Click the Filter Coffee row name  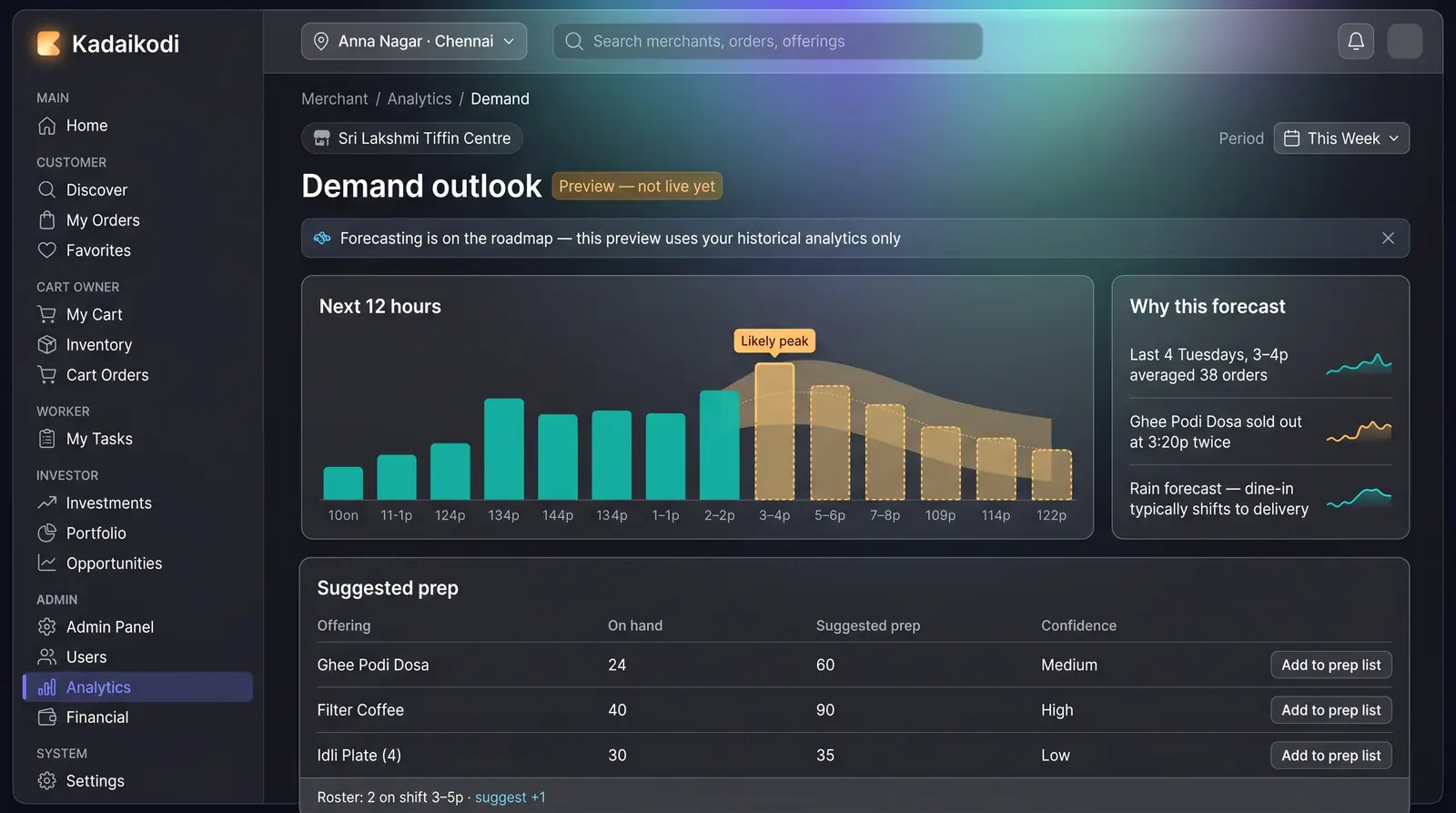pos(360,710)
